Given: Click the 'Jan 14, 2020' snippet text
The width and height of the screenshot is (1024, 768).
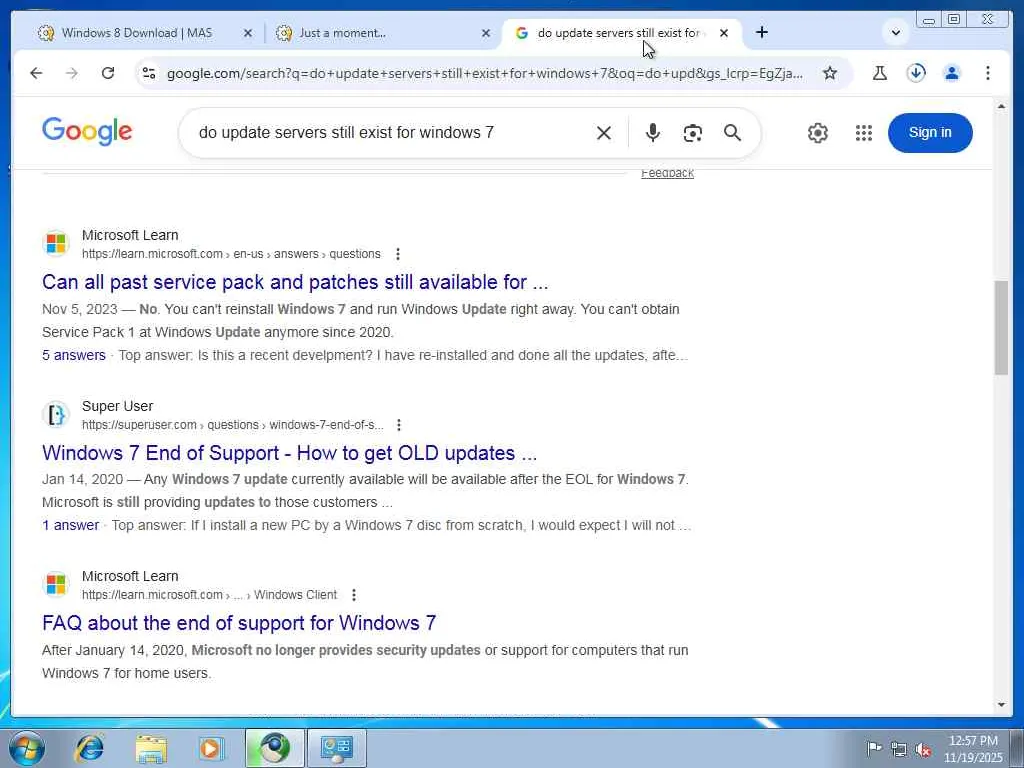Looking at the screenshot, I should click(x=82, y=479).
